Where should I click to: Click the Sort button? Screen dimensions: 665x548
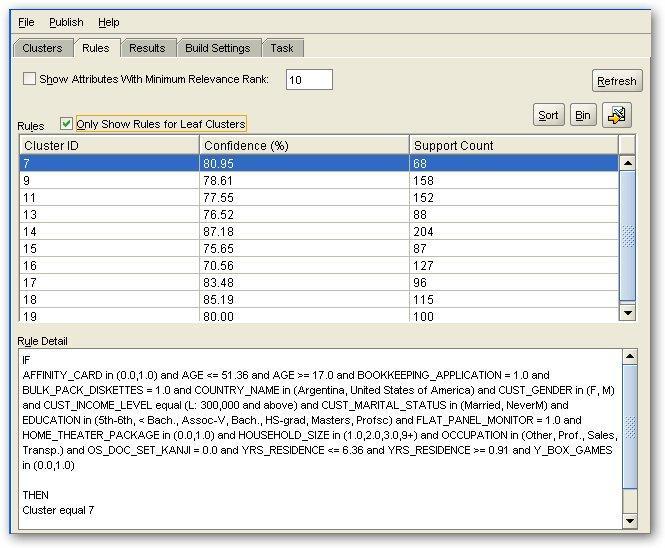click(548, 115)
